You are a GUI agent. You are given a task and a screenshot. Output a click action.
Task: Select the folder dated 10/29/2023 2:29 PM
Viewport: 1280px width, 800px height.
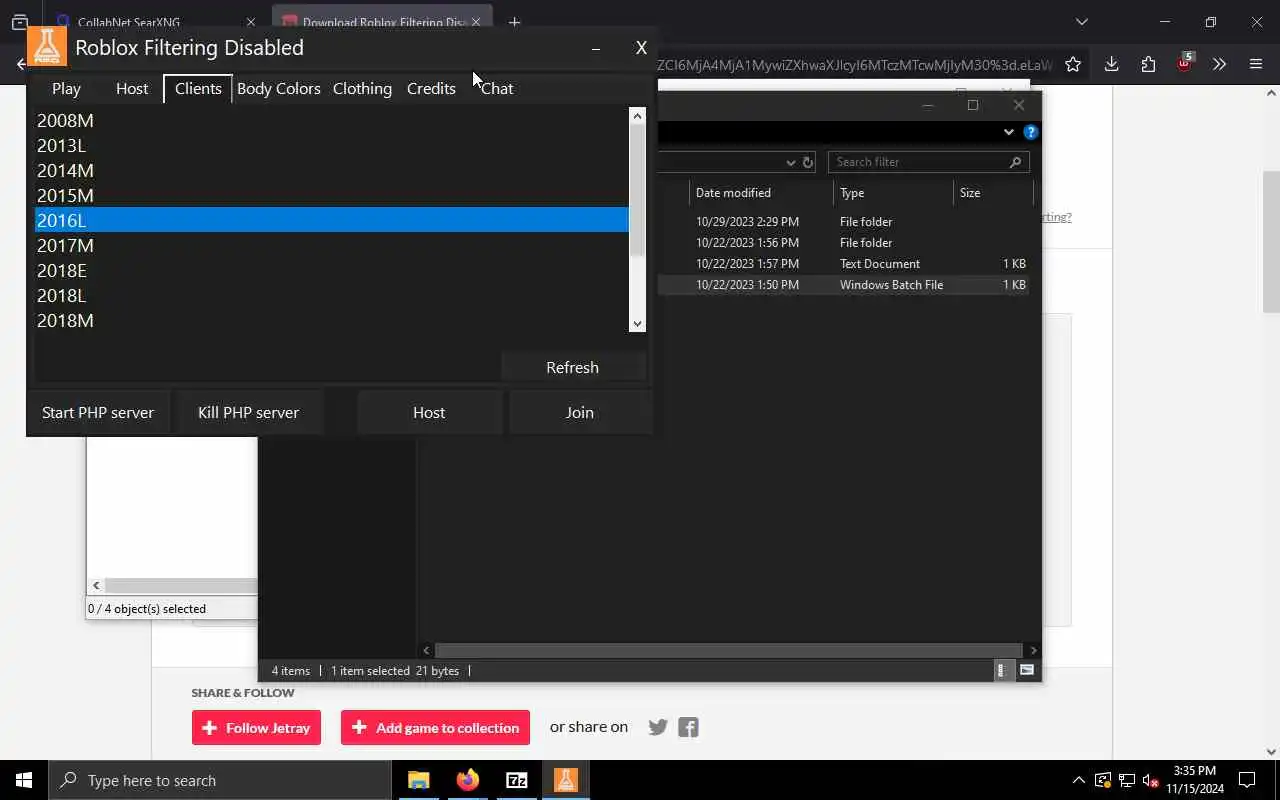[843, 222]
